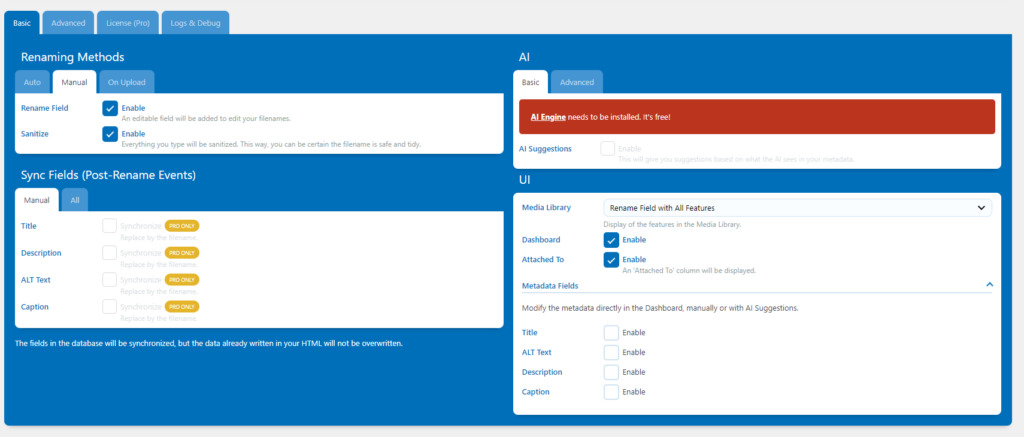
Task: Disable the Dashboard Enable checkbox
Action: point(611,240)
